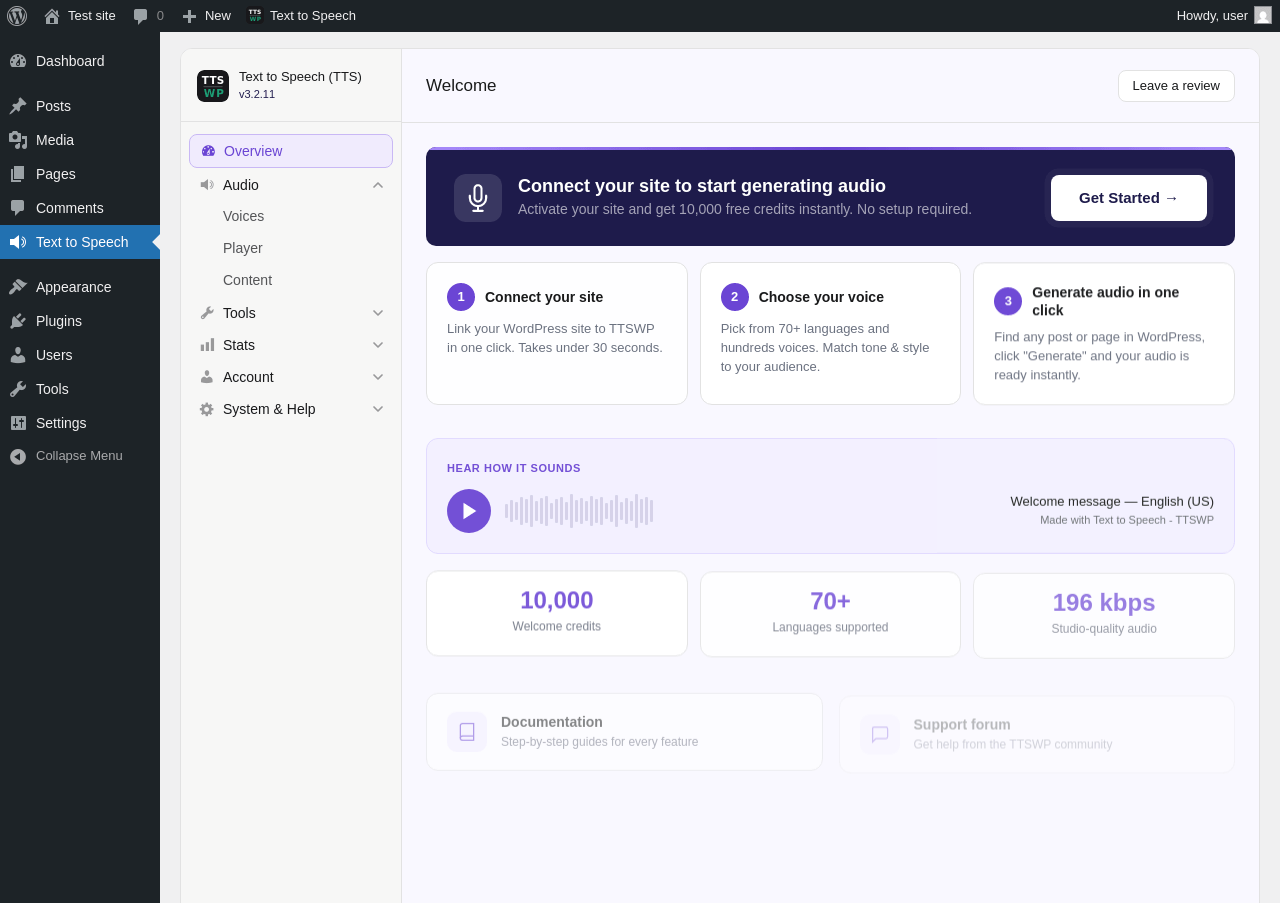Screen dimensions: 1280x903
Task: Select the Overview menu item
Action: point(291,151)
